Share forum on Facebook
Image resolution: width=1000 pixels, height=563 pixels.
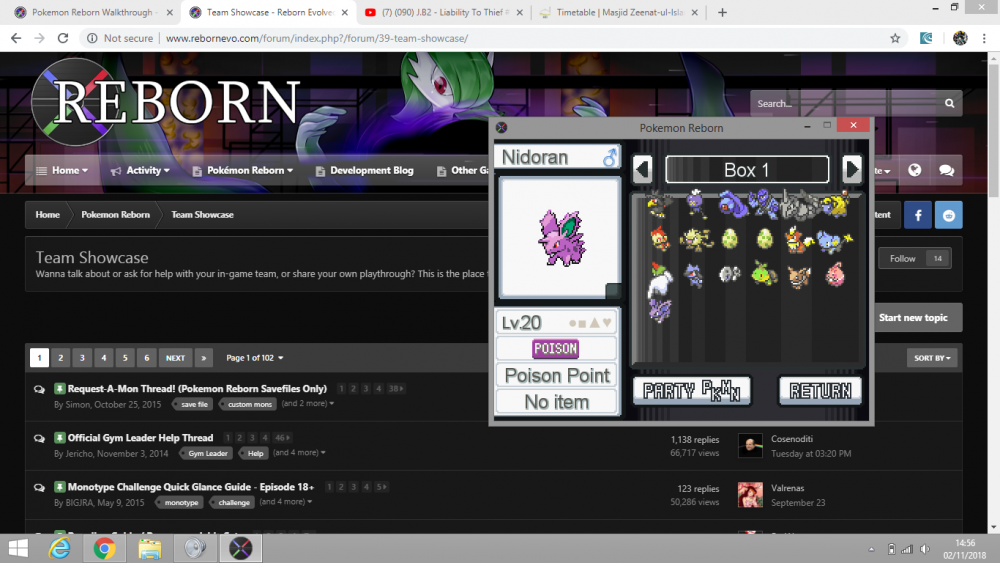coord(918,216)
